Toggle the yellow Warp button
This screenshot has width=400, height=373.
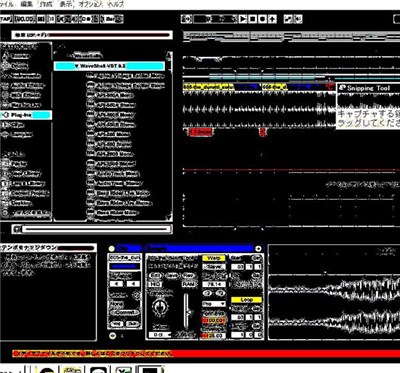[x=214, y=258]
